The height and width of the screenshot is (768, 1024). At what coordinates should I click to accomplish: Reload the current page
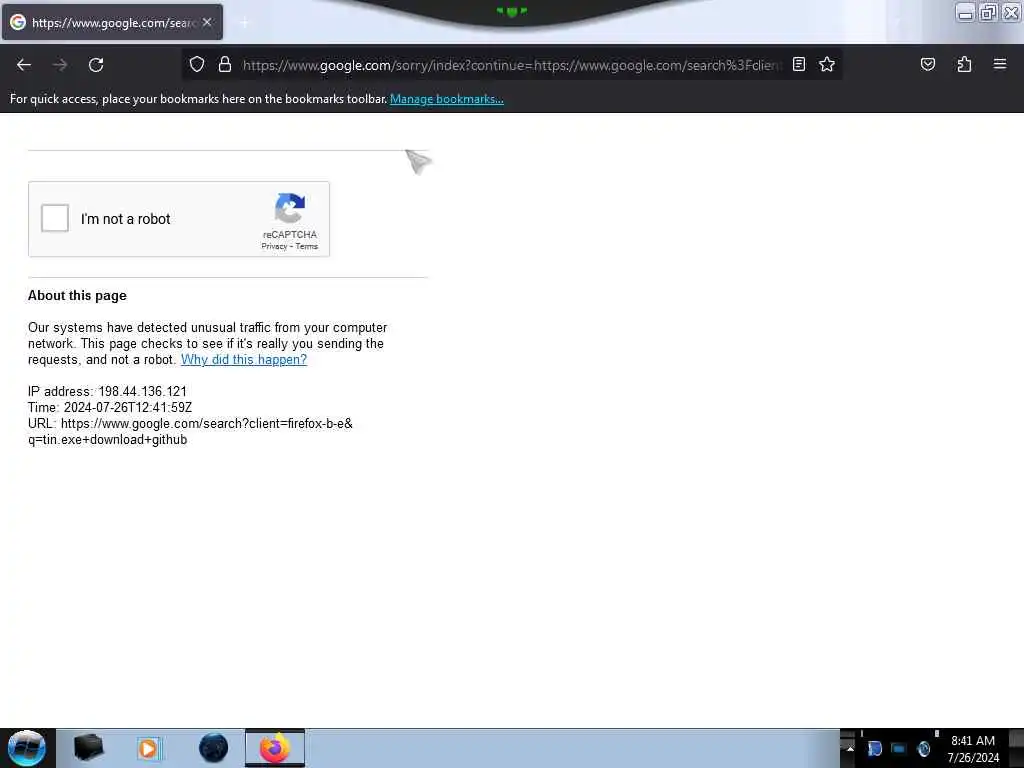click(x=96, y=65)
